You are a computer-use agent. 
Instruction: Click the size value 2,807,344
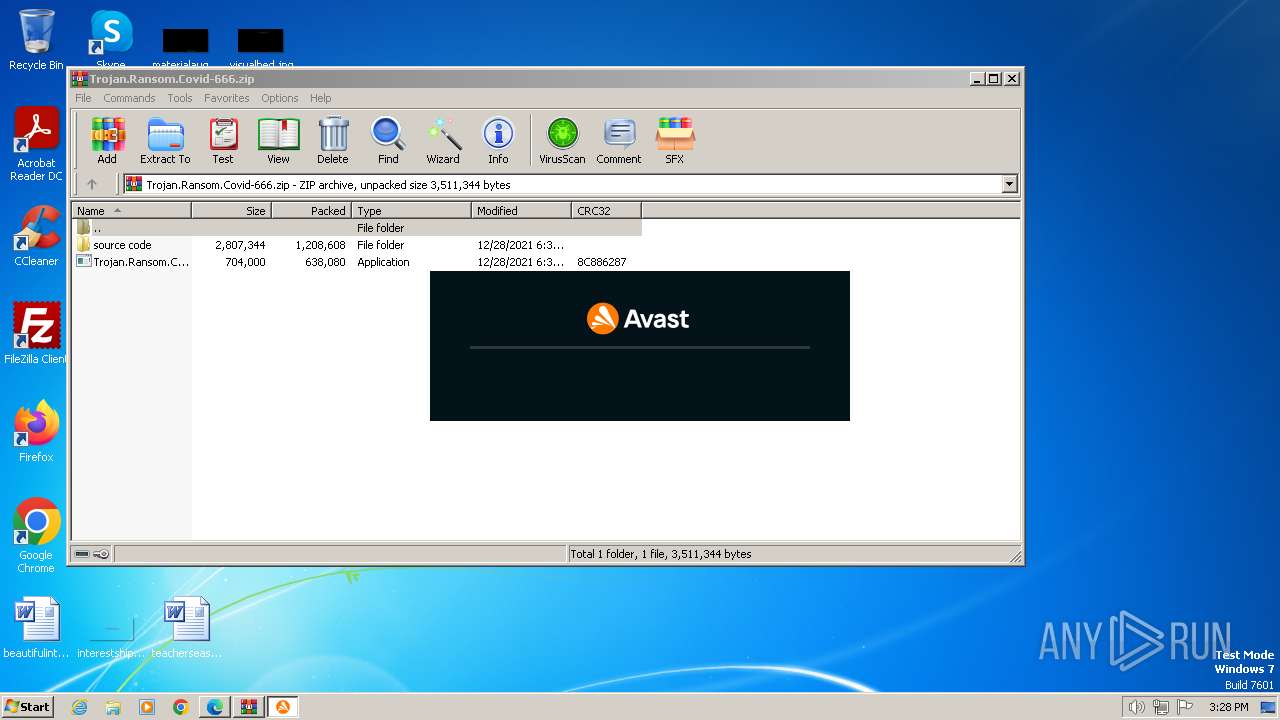[240, 245]
